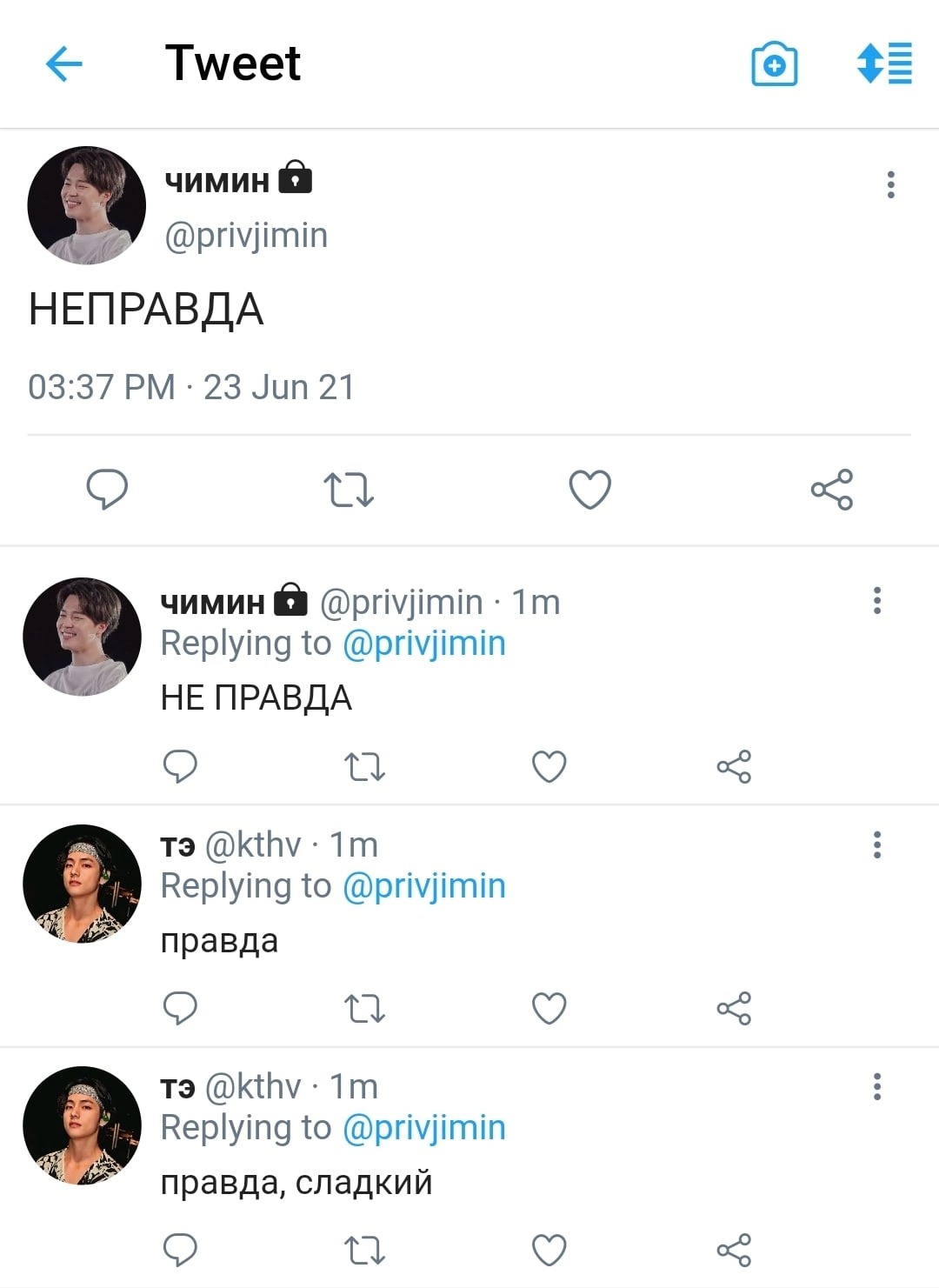Tap чимин's profile picture on main tweet
939x1288 pixels.
click(86, 205)
